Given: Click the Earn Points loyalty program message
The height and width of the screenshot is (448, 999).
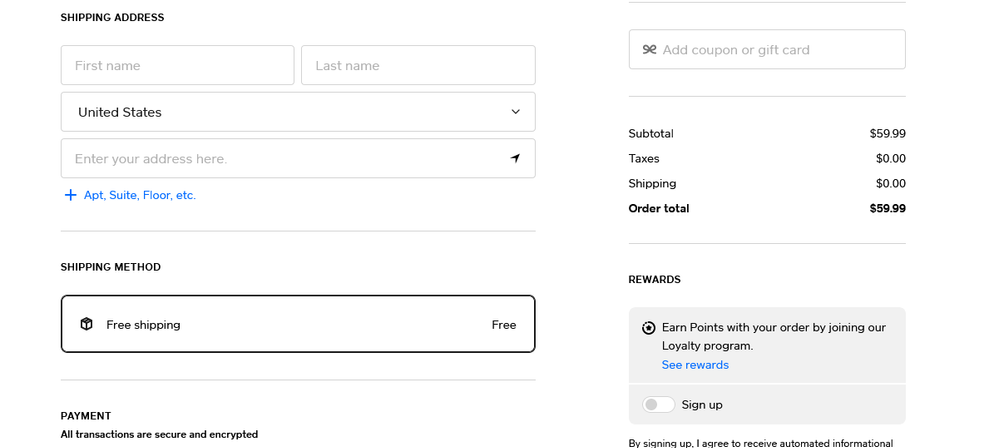Looking at the screenshot, I should [x=773, y=336].
